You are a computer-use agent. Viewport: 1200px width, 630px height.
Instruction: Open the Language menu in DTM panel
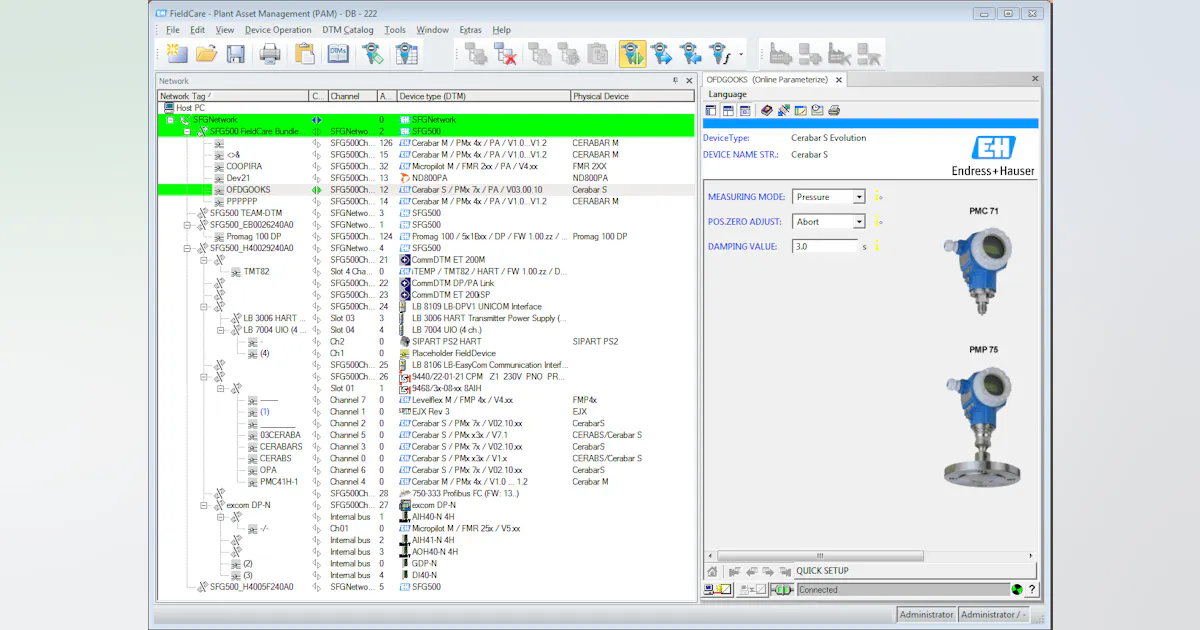(x=728, y=94)
